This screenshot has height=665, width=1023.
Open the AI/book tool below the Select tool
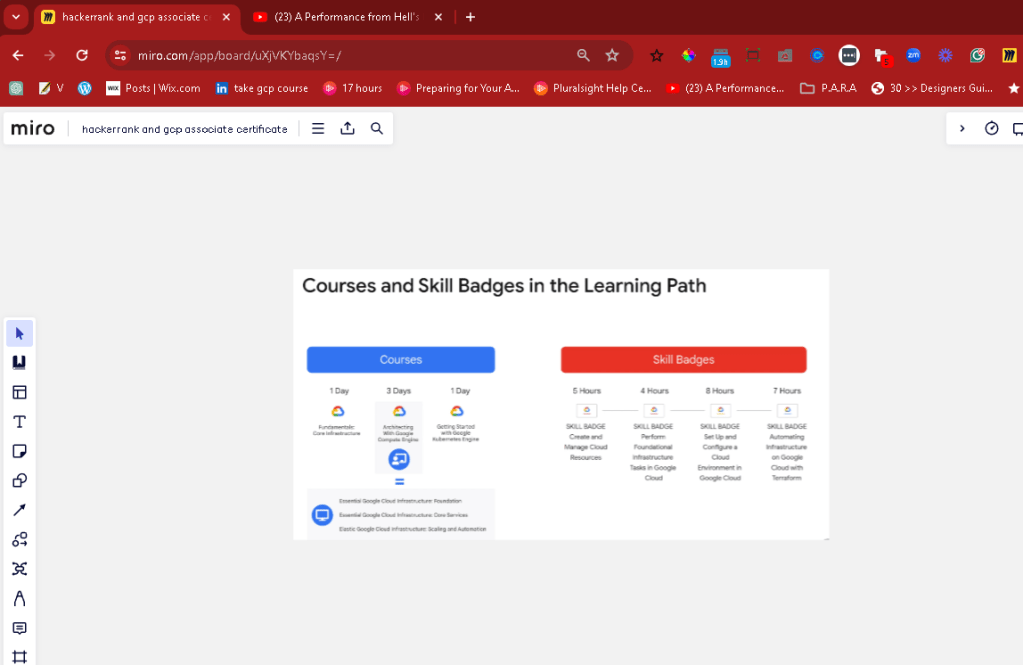20,363
